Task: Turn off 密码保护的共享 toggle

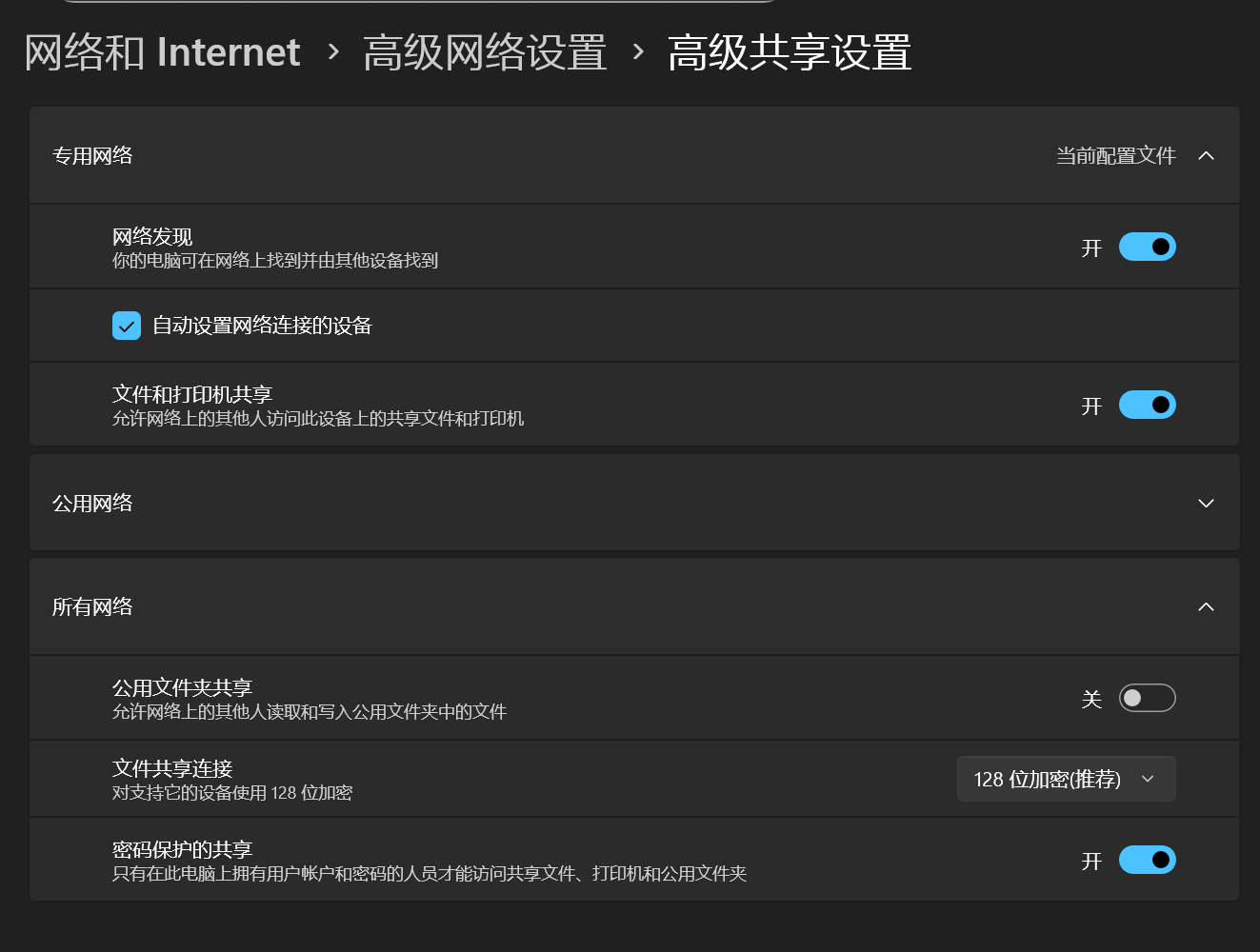Action: tap(1147, 861)
